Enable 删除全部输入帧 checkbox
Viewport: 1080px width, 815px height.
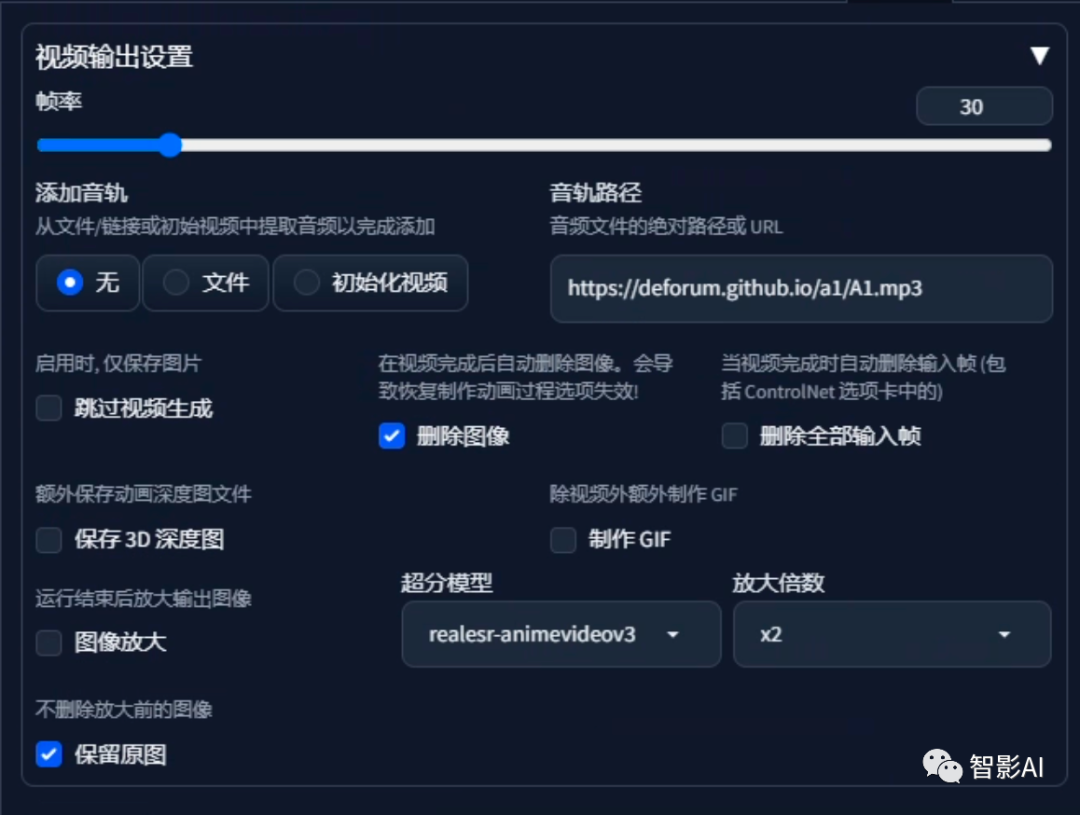[x=734, y=436]
